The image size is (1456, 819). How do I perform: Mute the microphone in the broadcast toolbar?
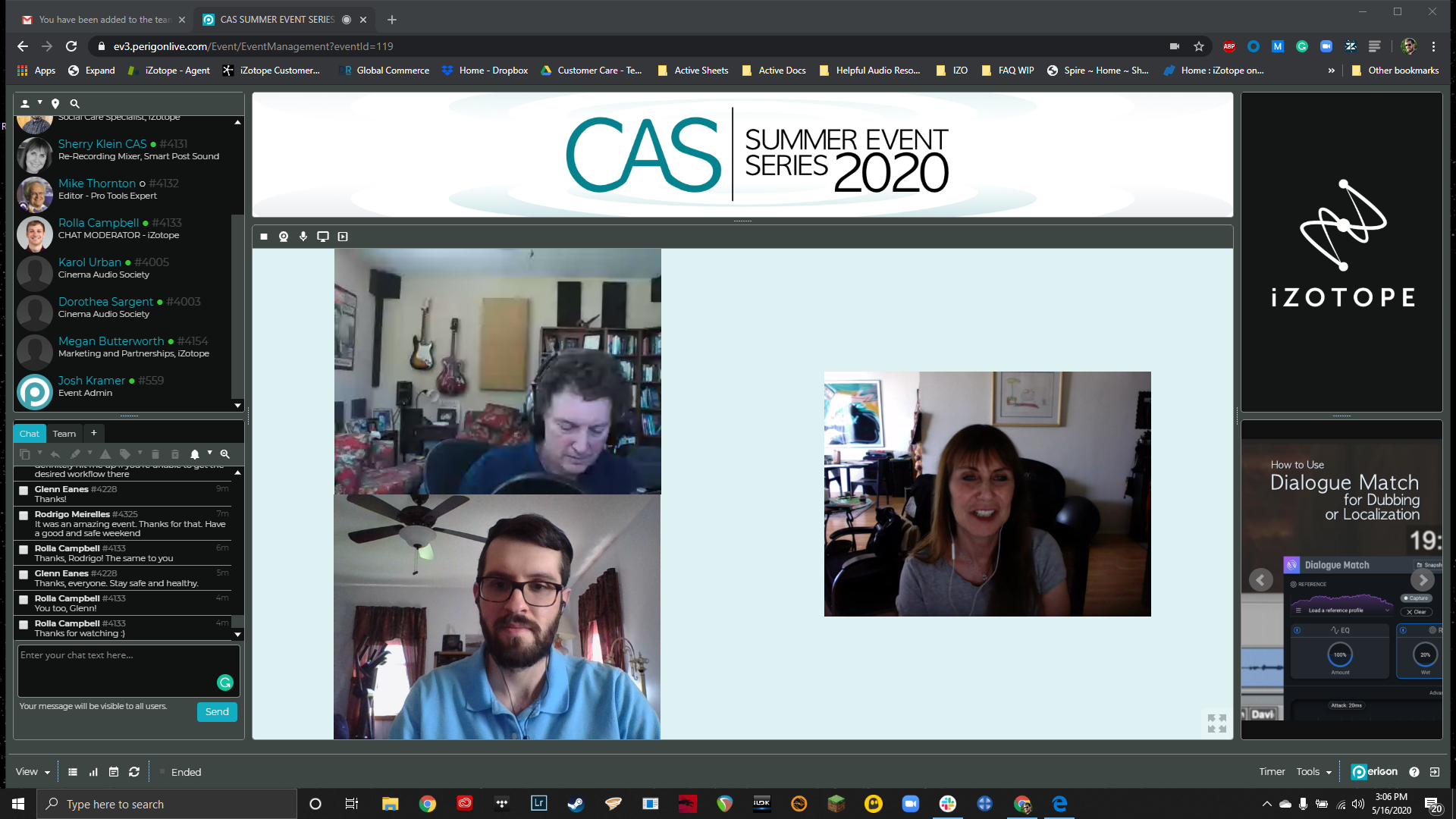click(x=303, y=236)
